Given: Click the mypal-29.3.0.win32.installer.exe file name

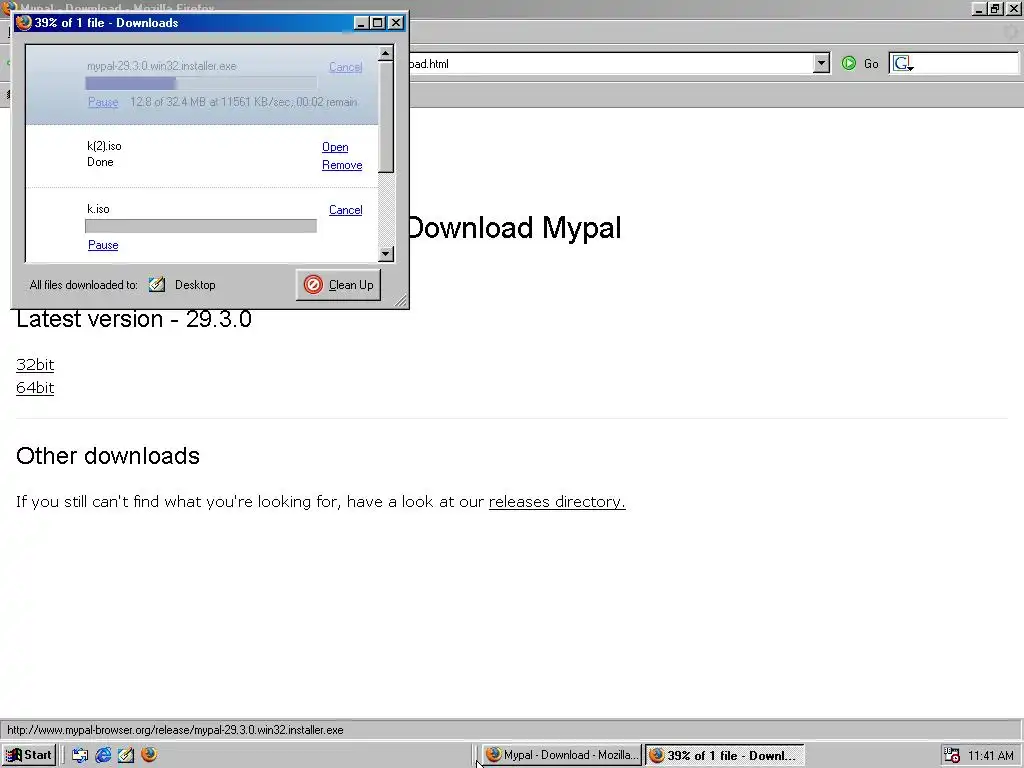Looking at the screenshot, I should [161, 66].
